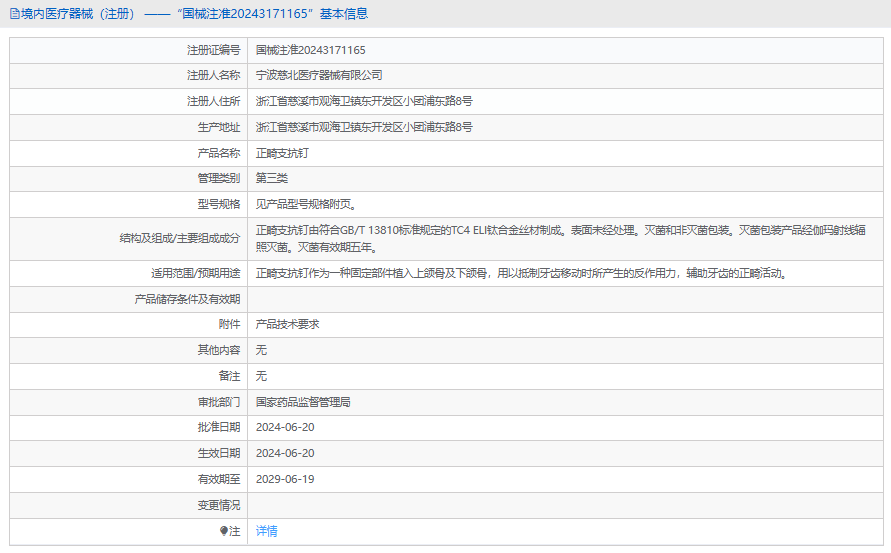The height and width of the screenshot is (553, 891).
Task: Click the small icon beside the 注 label
Action: 224,531
